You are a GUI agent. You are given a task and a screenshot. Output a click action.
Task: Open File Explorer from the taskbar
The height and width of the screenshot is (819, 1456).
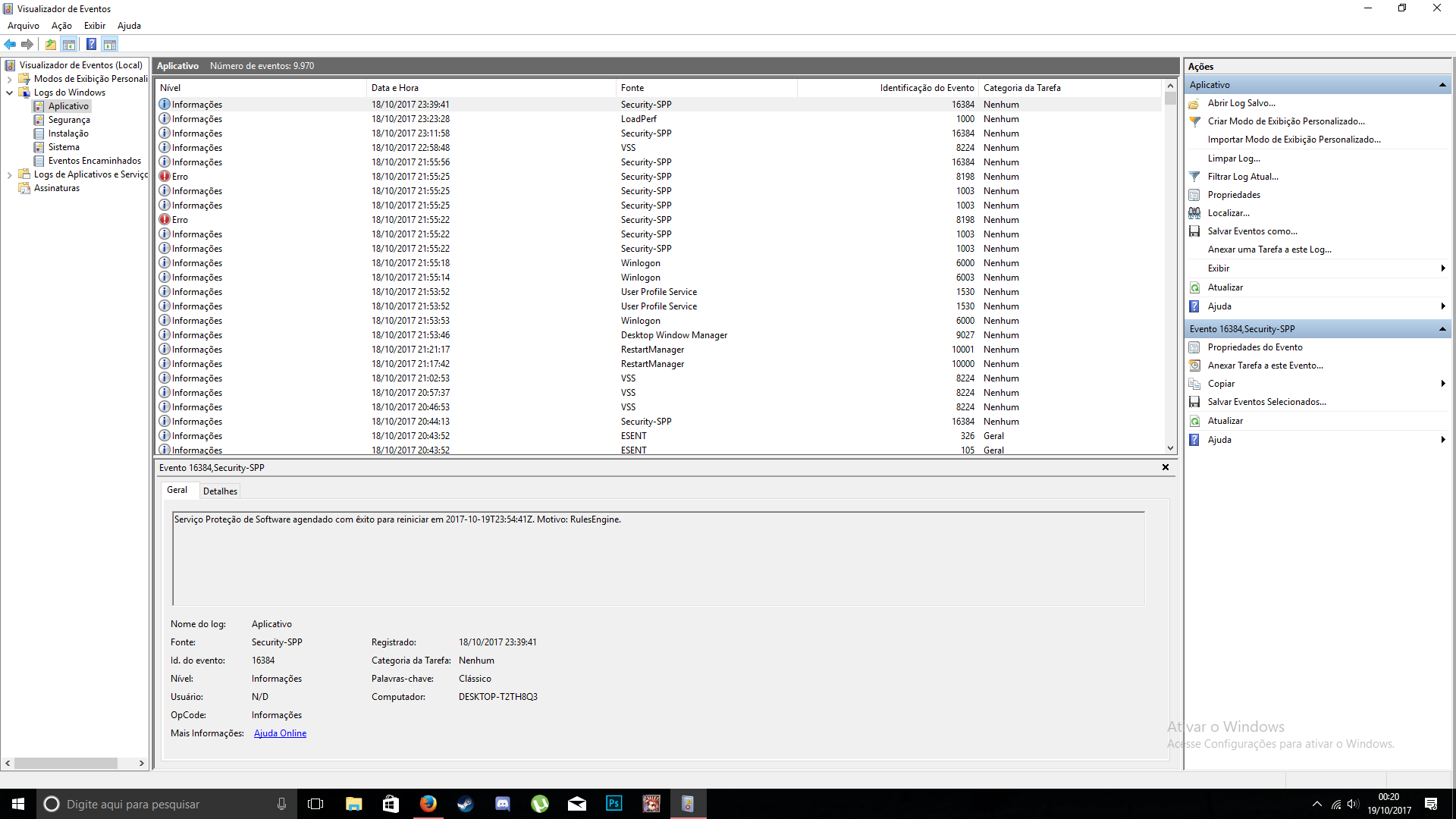pyautogui.click(x=353, y=804)
